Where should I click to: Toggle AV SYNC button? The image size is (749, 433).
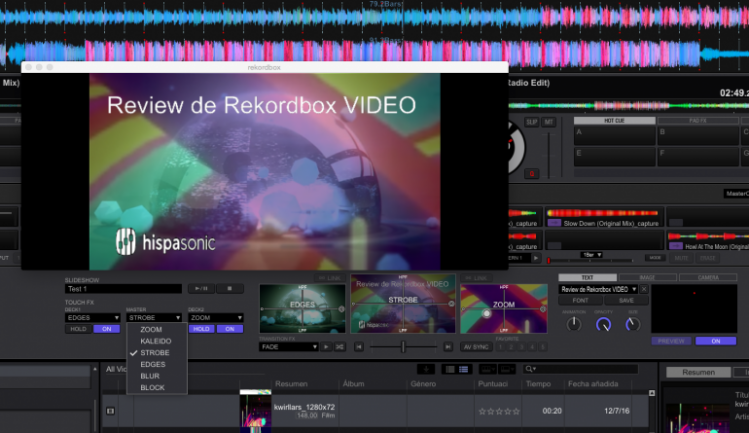[x=476, y=347]
